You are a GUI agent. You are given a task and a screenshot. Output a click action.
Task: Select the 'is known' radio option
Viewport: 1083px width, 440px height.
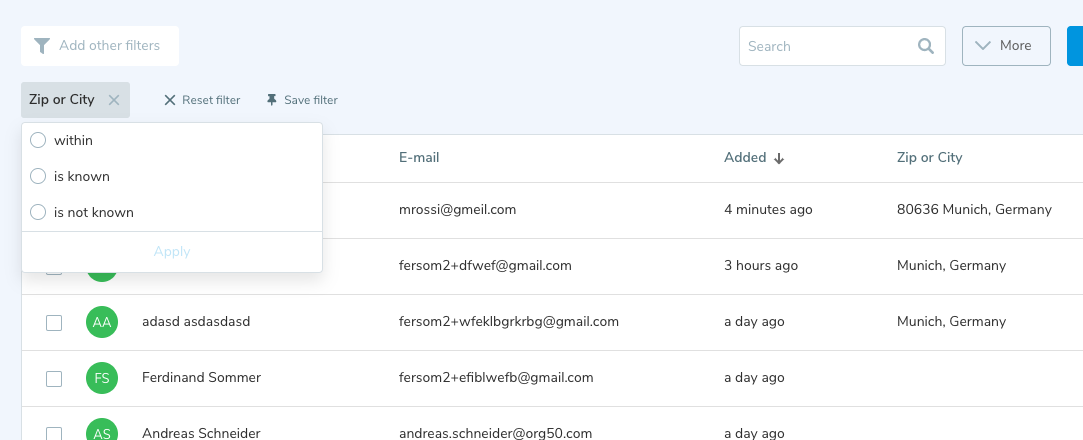(38, 176)
